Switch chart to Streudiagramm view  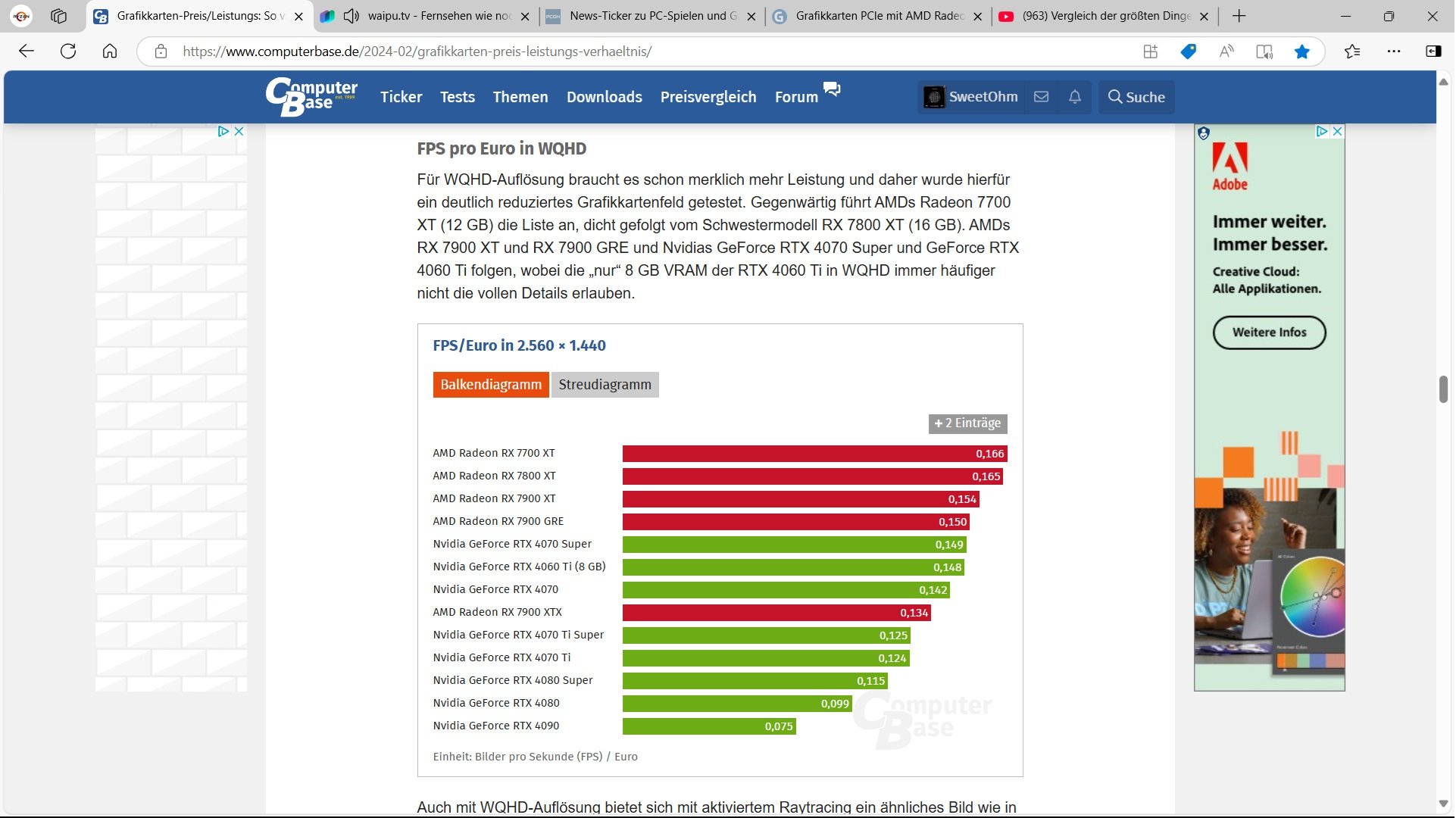(605, 385)
